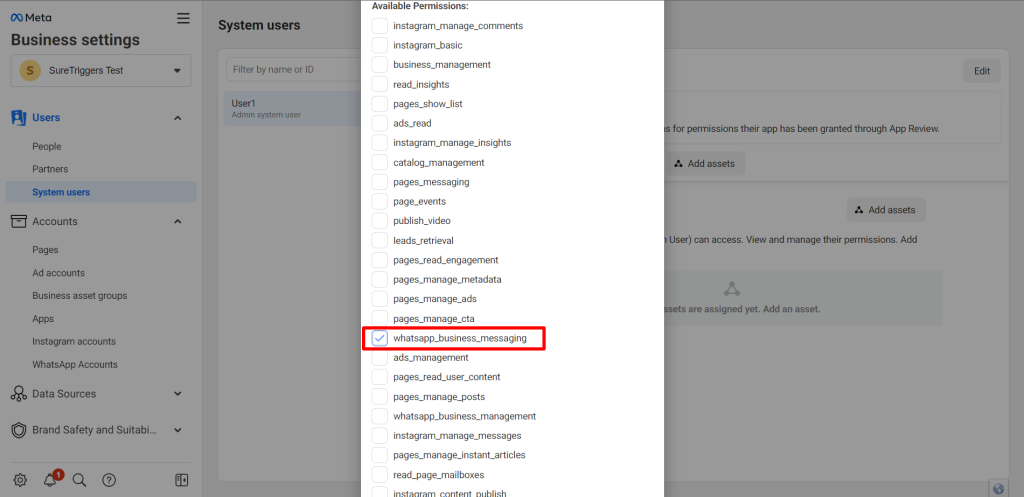Viewport: 1024px width, 497px height.
Task: Expand Brand Safety and Suitability section
Action: coord(178,430)
